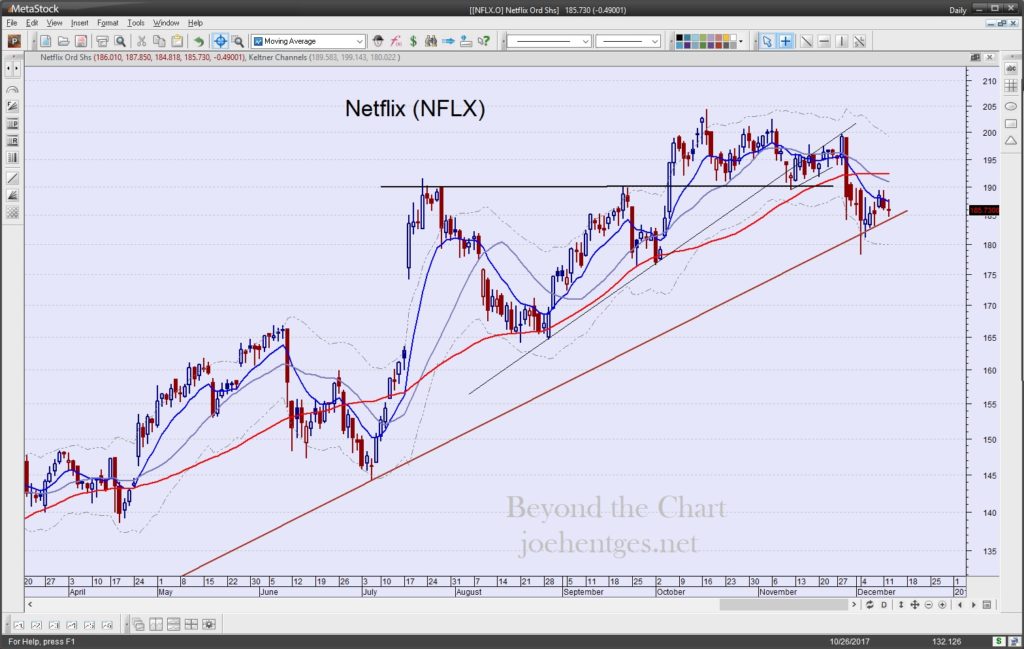Click the toolbar icon before the Help pointer
Screen dimensions: 1024x649
[x=466, y=41]
